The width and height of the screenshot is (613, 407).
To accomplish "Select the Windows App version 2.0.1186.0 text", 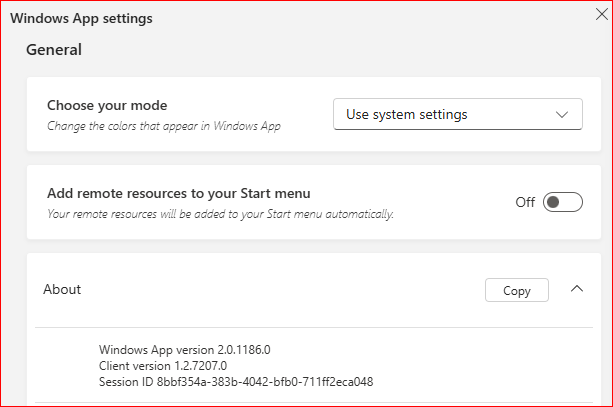I will pos(185,350).
